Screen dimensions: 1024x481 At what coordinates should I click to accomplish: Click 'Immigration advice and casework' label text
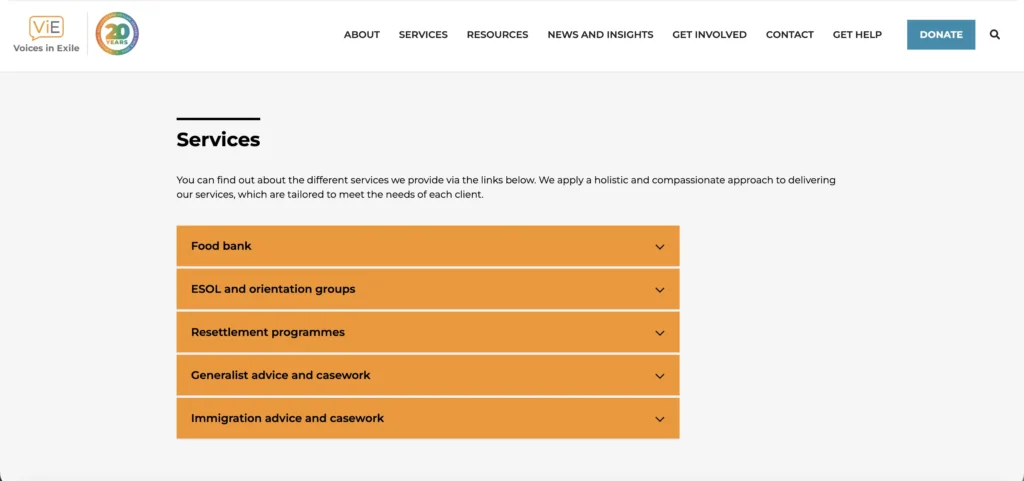pyautogui.click(x=287, y=418)
